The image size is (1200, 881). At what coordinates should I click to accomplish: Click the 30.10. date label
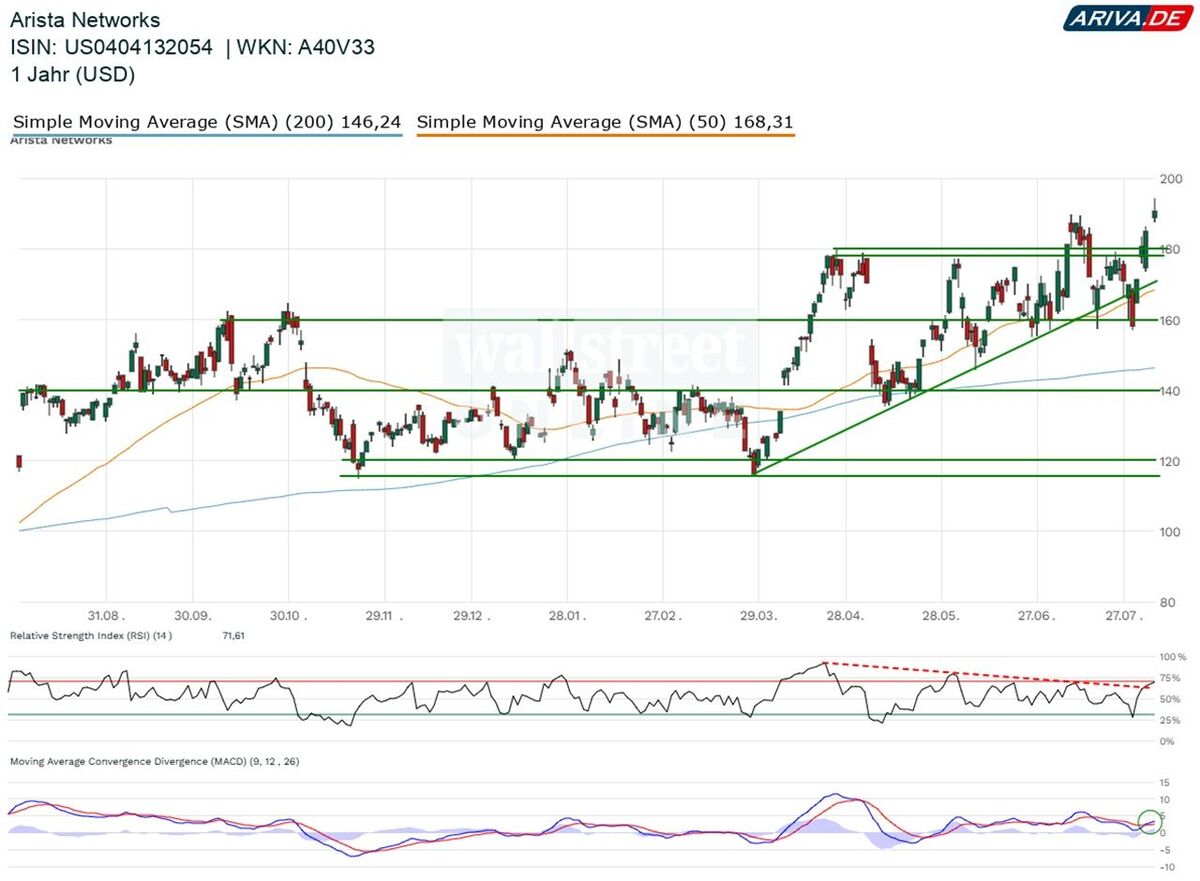coord(287,615)
